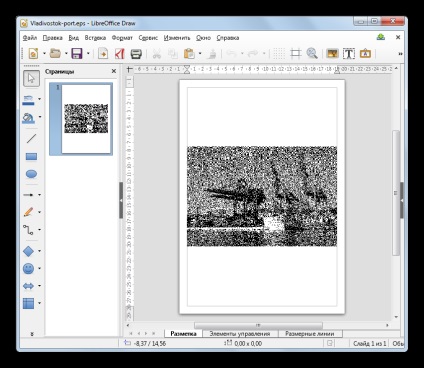This screenshot has height=368, width=424.
Task: Click the New document icon
Action: click(x=33, y=53)
